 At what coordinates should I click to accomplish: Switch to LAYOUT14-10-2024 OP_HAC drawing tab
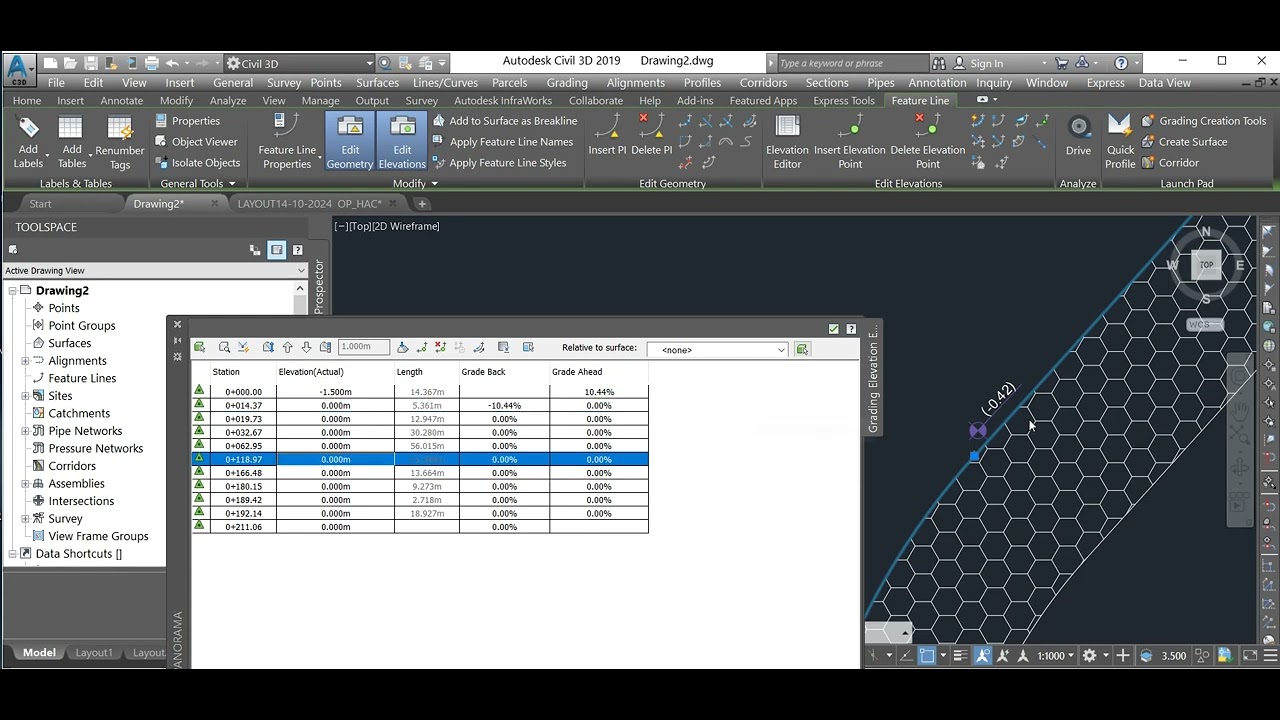[x=309, y=204]
